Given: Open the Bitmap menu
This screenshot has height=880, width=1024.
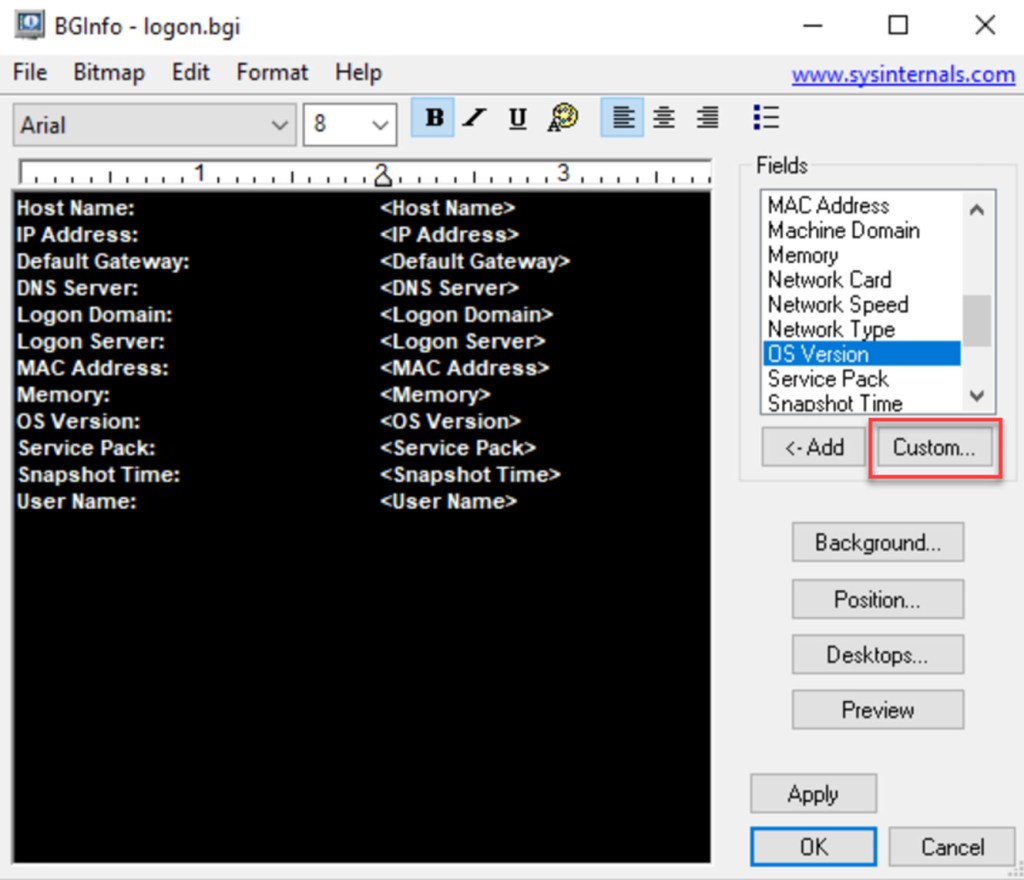Looking at the screenshot, I should [109, 73].
